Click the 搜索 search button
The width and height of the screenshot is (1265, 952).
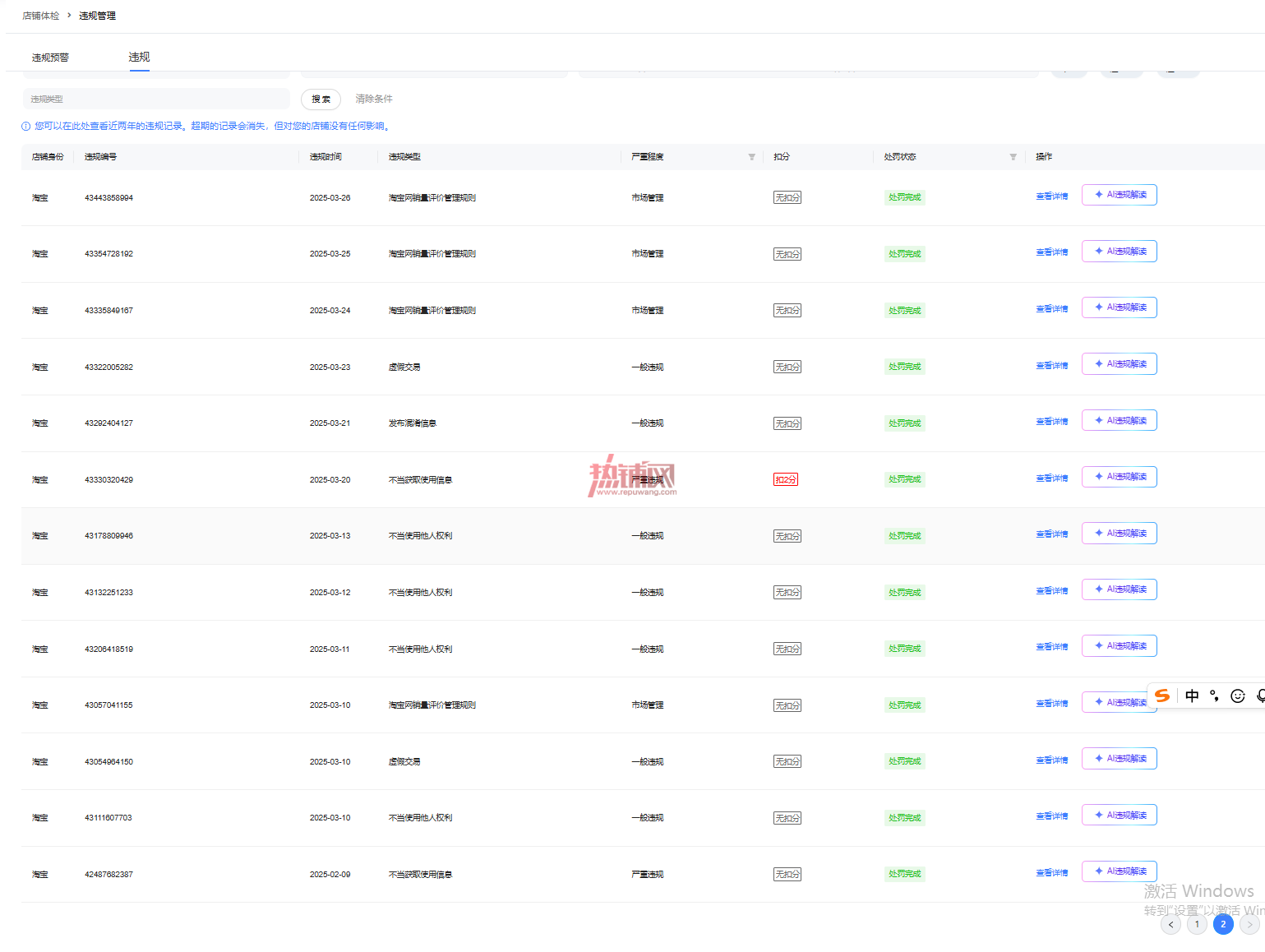coord(321,99)
